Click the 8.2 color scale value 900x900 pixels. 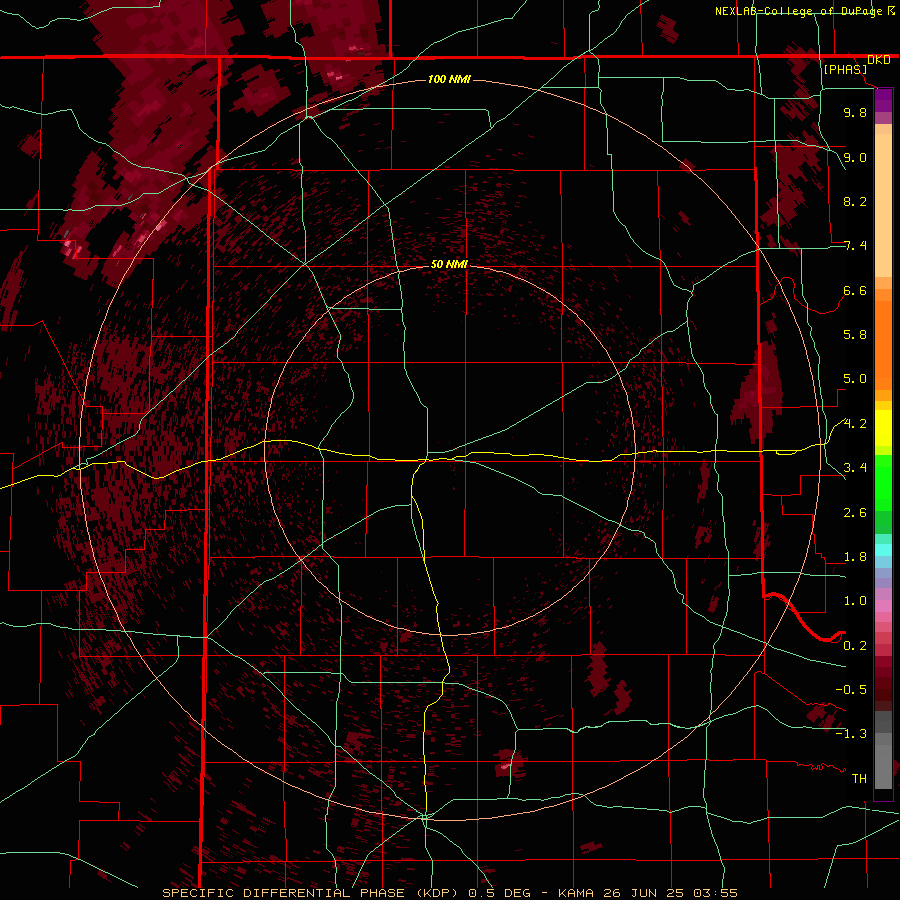coord(855,201)
